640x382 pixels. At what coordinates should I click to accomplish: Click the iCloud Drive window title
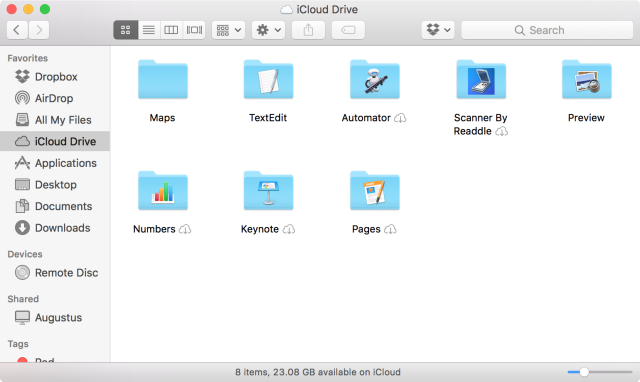(x=327, y=9)
